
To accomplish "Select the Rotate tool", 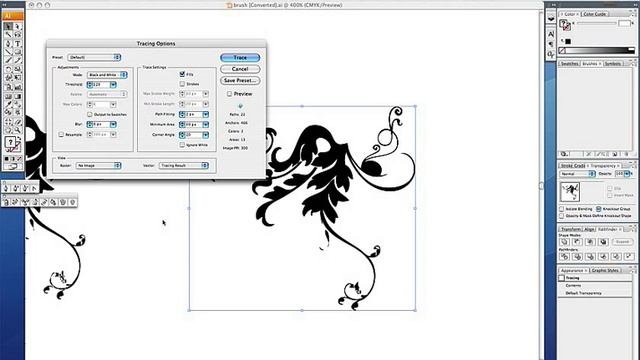I will (x=8, y=69).
